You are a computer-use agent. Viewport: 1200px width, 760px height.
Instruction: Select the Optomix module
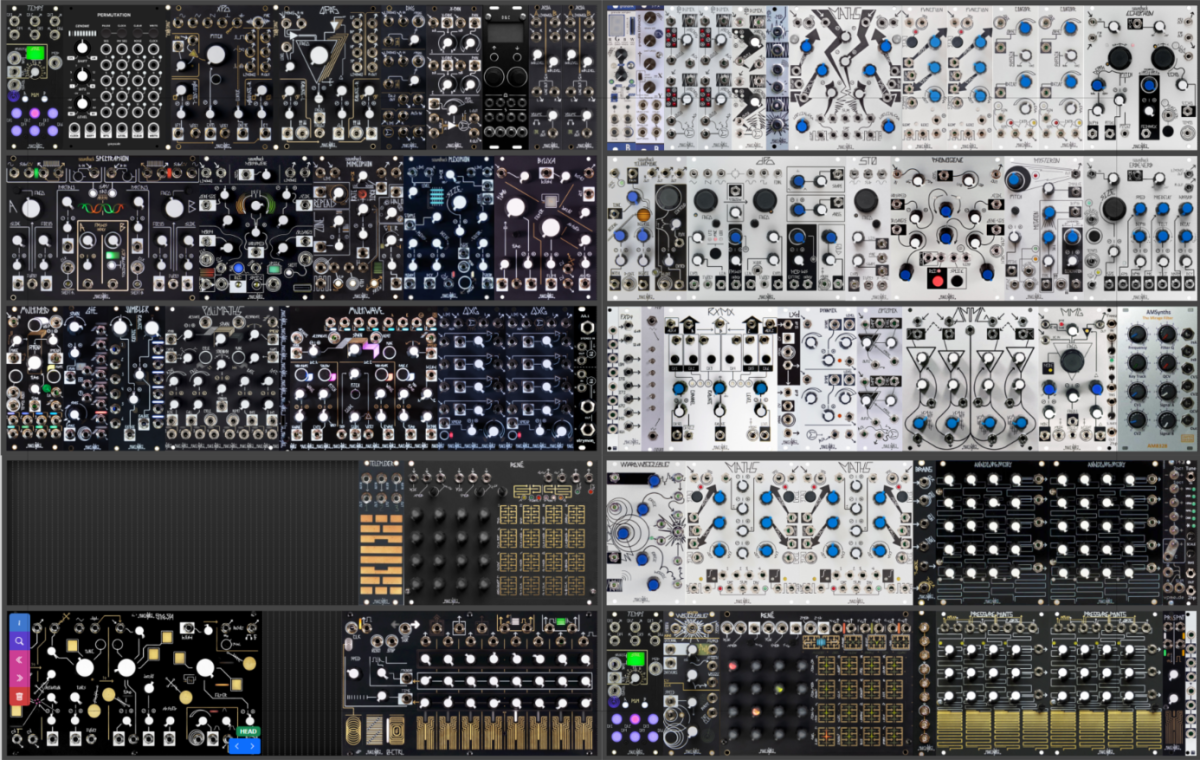click(881, 378)
